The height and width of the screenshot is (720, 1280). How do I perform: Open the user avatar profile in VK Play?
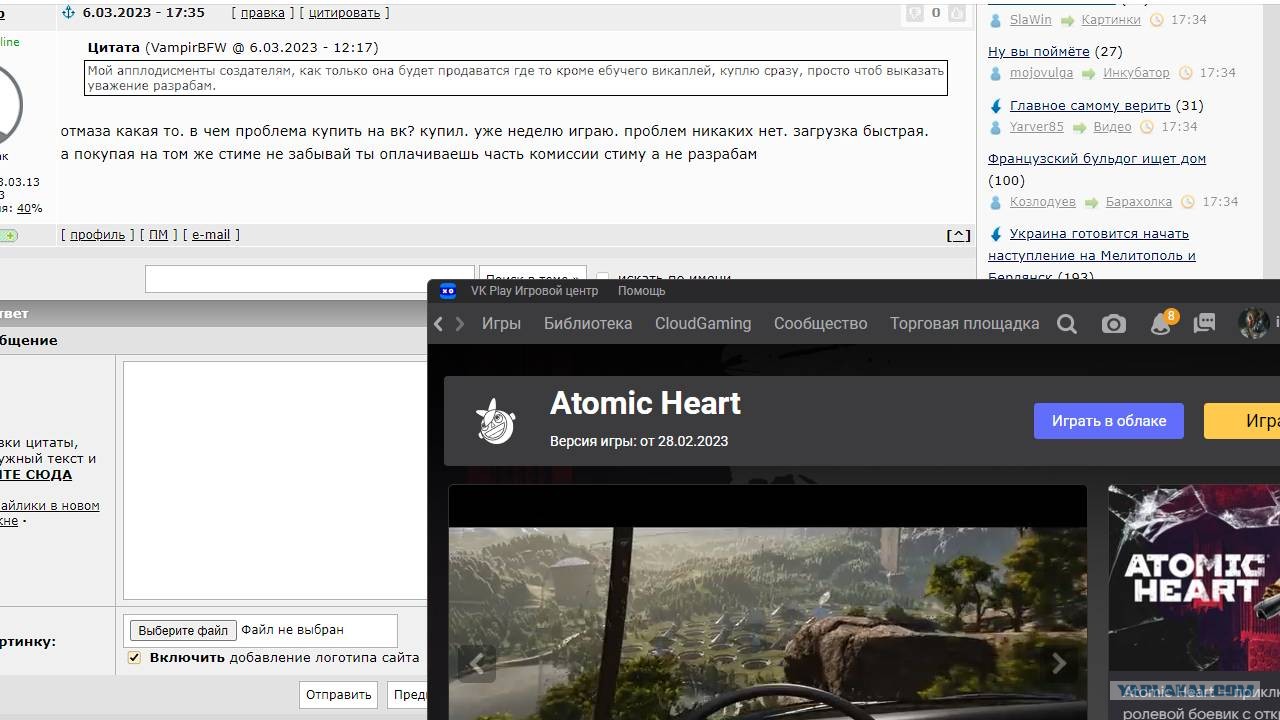[1254, 323]
